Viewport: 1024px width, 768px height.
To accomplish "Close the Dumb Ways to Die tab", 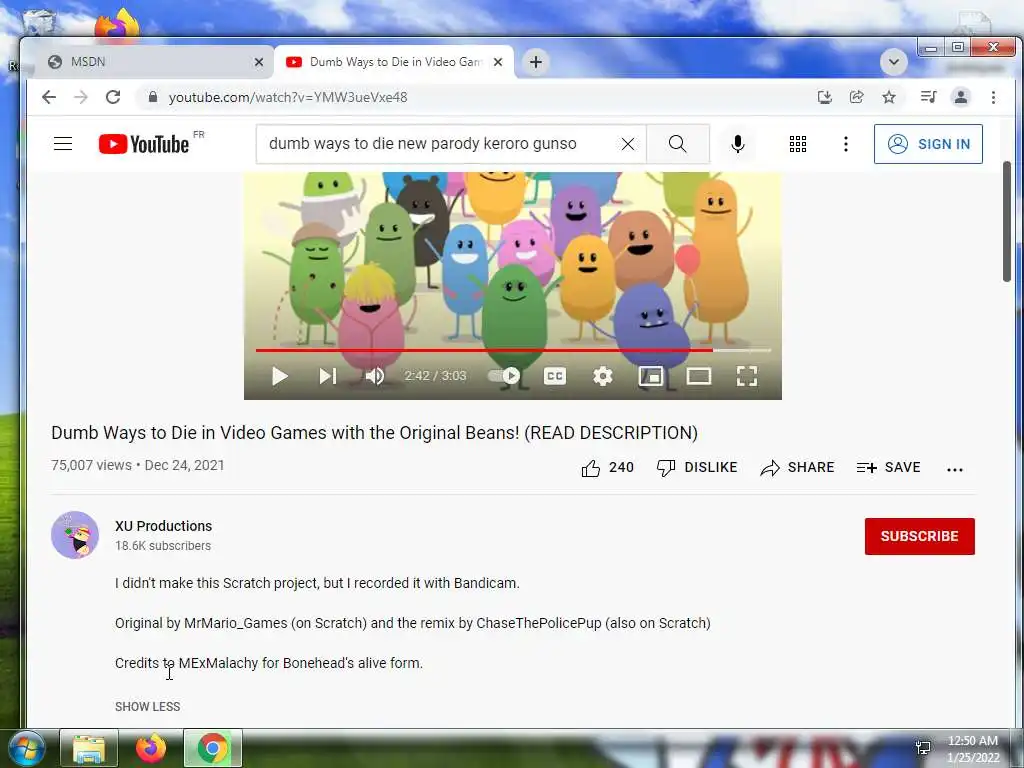I will 498,62.
